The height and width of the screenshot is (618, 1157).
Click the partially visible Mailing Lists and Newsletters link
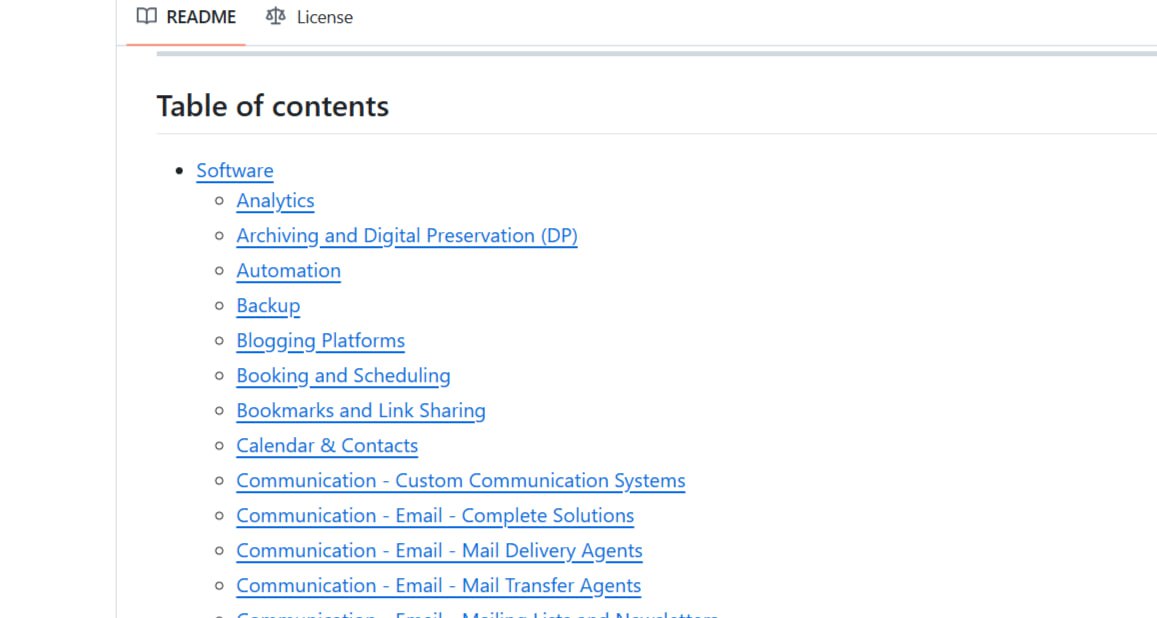[477, 614]
